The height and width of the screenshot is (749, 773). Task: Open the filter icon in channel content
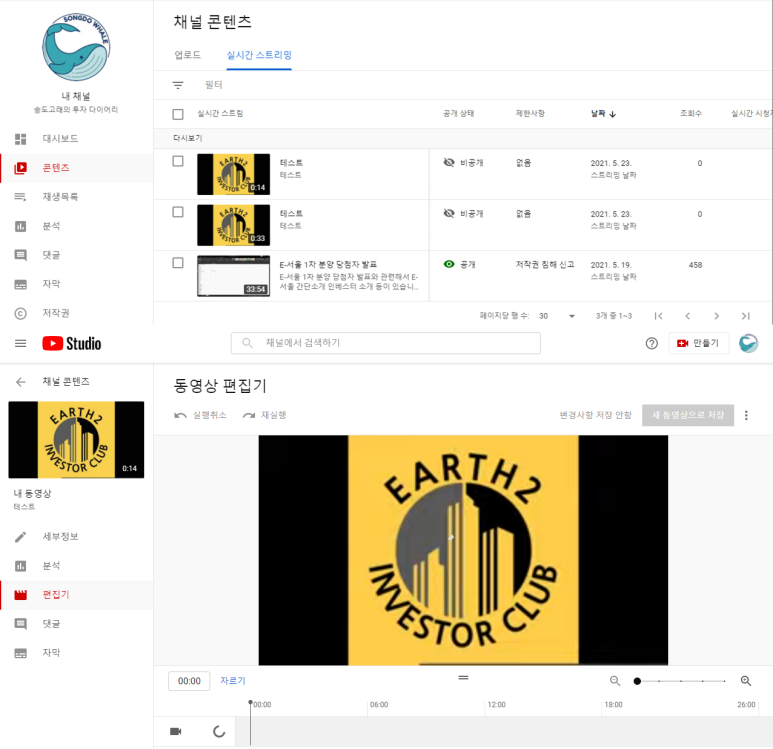(178, 85)
